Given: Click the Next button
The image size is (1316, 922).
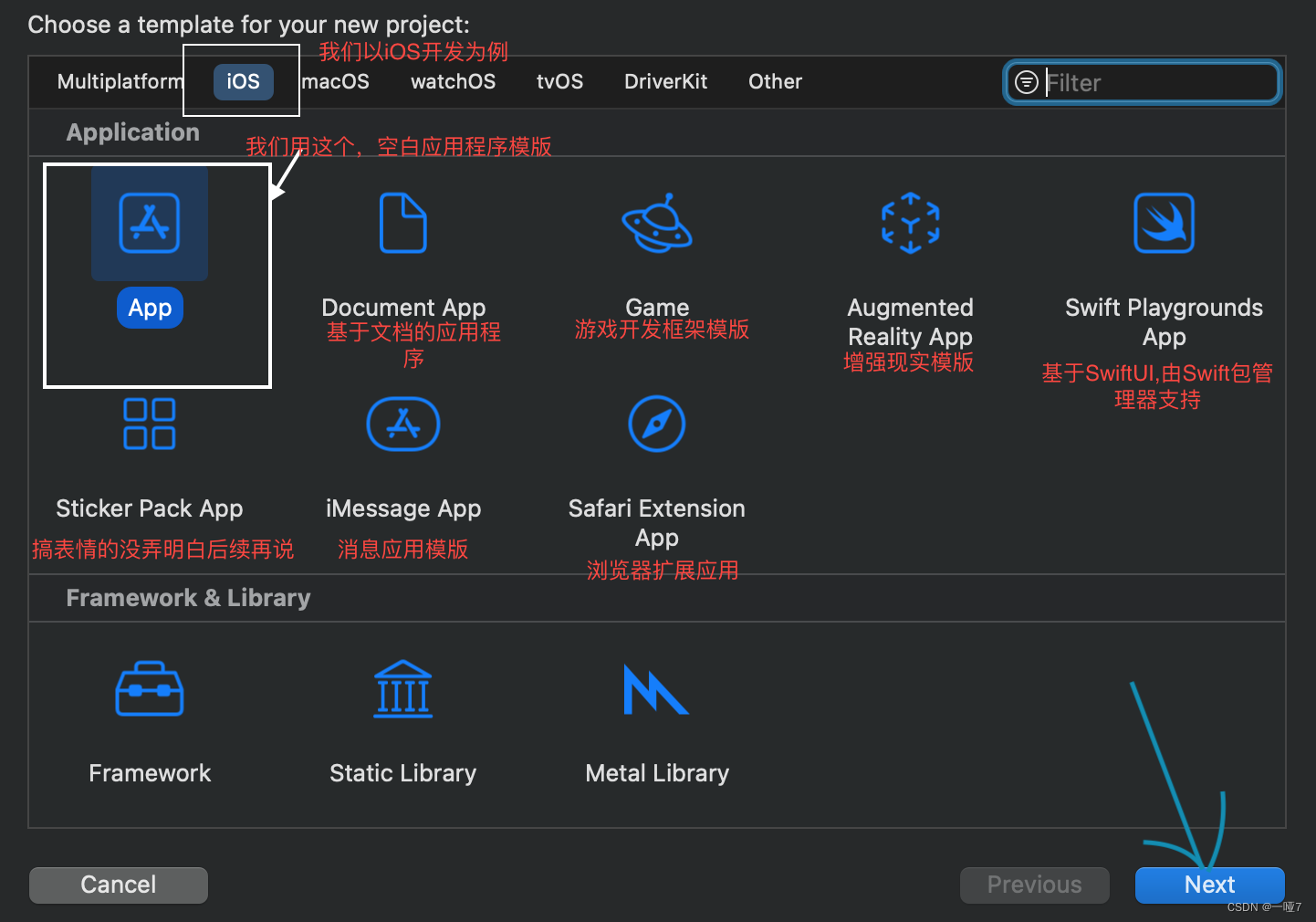Looking at the screenshot, I should 1210,885.
